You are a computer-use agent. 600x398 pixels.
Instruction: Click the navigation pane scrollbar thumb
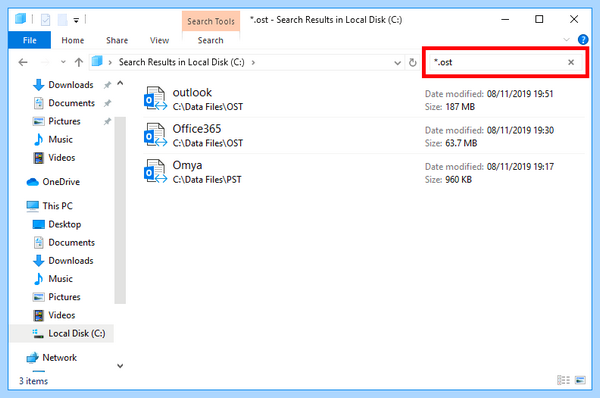(120, 210)
